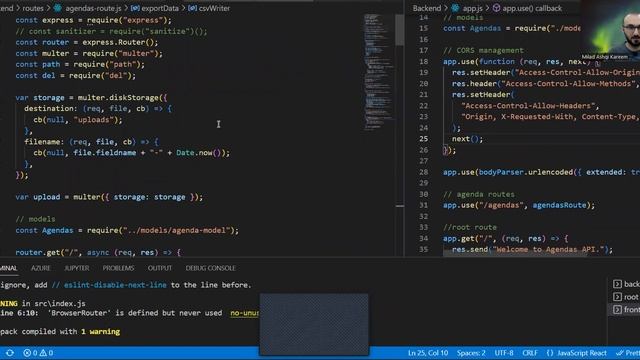Click line number 31 in right editor

tap(424, 205)
